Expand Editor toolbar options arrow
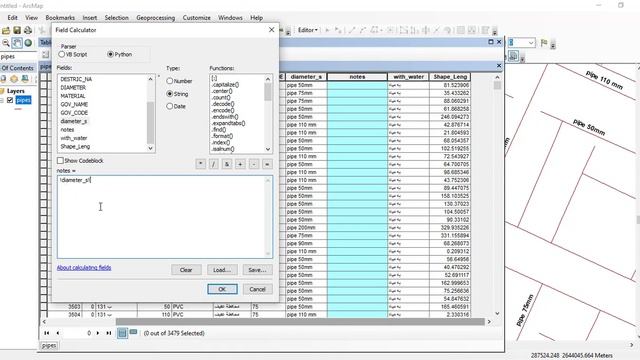The height and width of the screenshot is (360, 640). 495,31
